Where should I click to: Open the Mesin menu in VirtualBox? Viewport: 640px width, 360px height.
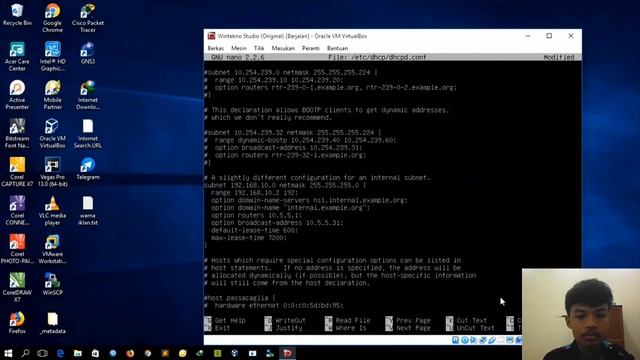click(x=239, y=48)
